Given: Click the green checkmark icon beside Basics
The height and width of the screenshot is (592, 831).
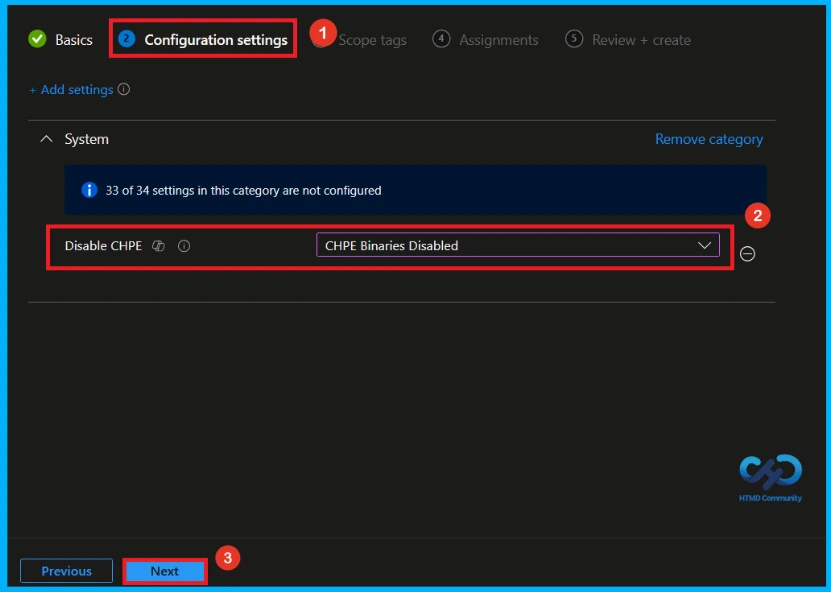Looking at the screenshot, I should coord(38,39).
